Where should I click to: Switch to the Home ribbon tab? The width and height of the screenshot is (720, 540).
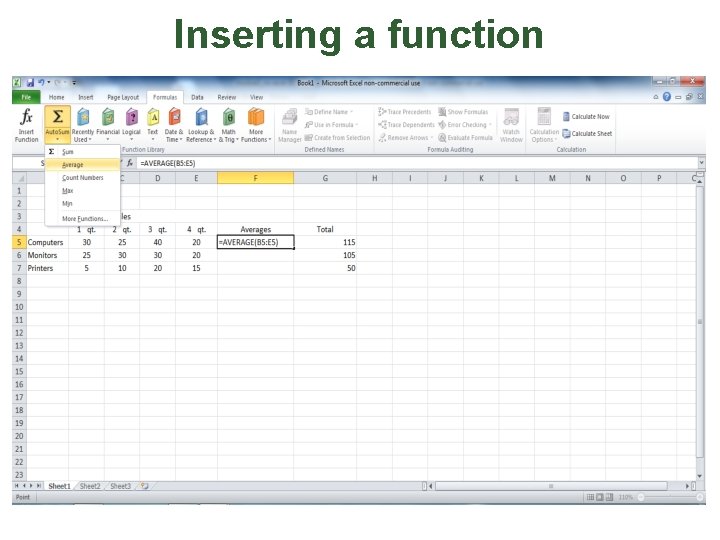tap(56, 97)
